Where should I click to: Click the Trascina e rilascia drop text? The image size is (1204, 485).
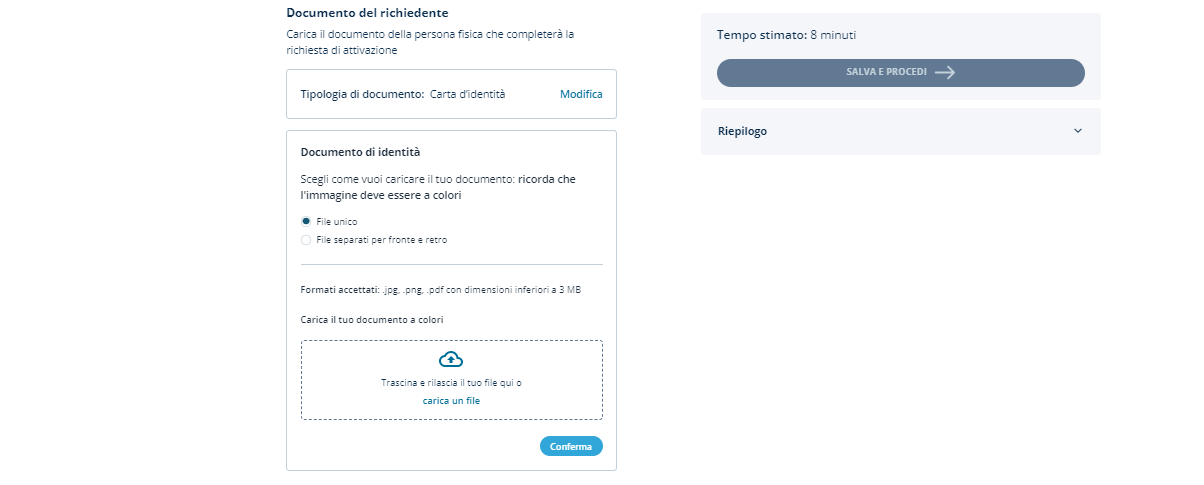click(451, 383)
